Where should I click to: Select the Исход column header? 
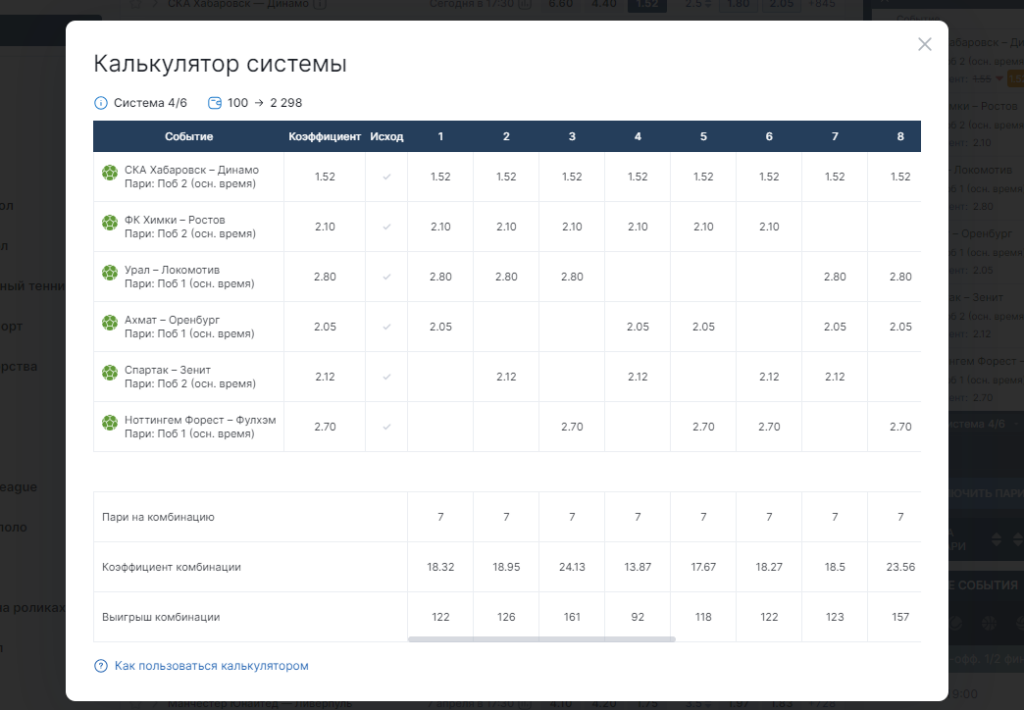pos(387,137)
